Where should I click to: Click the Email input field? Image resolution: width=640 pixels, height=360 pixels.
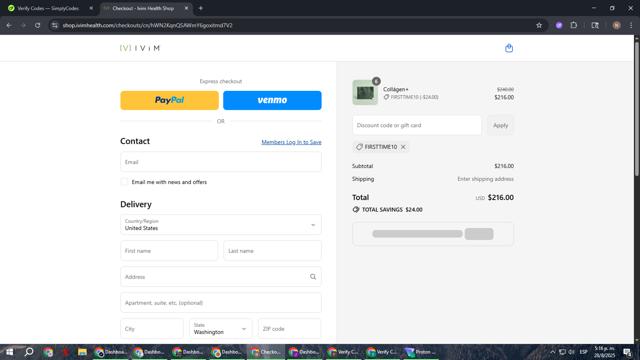(x=221, y=162)
